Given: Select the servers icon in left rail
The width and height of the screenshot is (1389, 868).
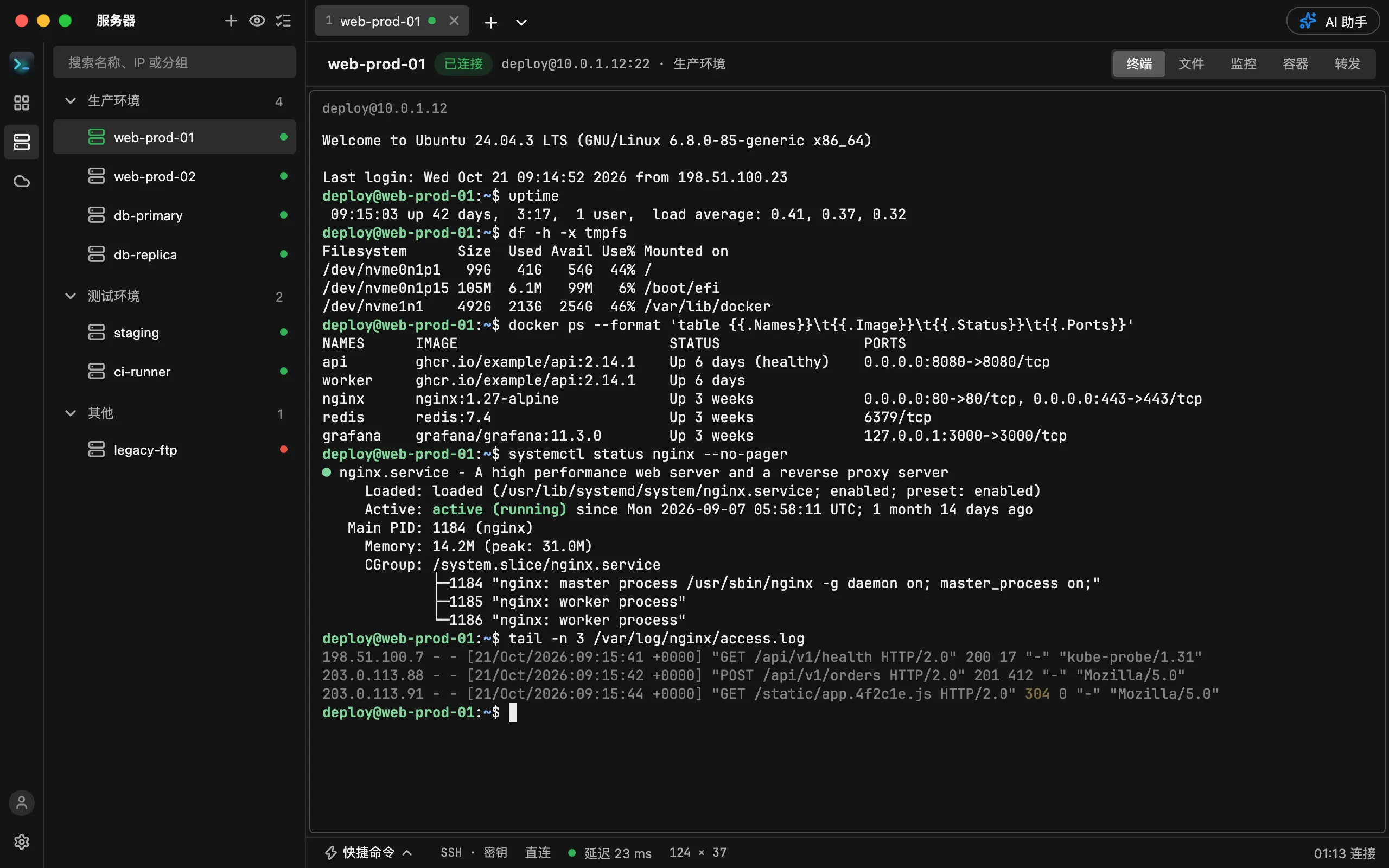Looking at the screenshot, I should pyautogui.click(x=22, y=142).
